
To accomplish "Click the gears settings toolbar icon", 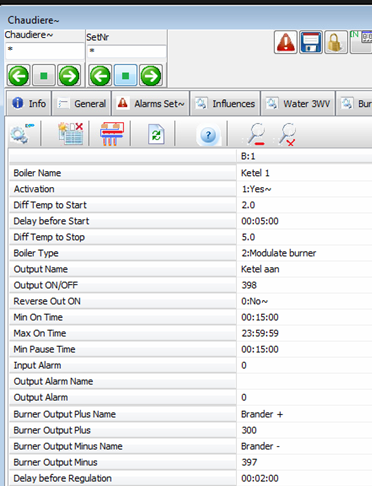I will (x=22, y=134).
